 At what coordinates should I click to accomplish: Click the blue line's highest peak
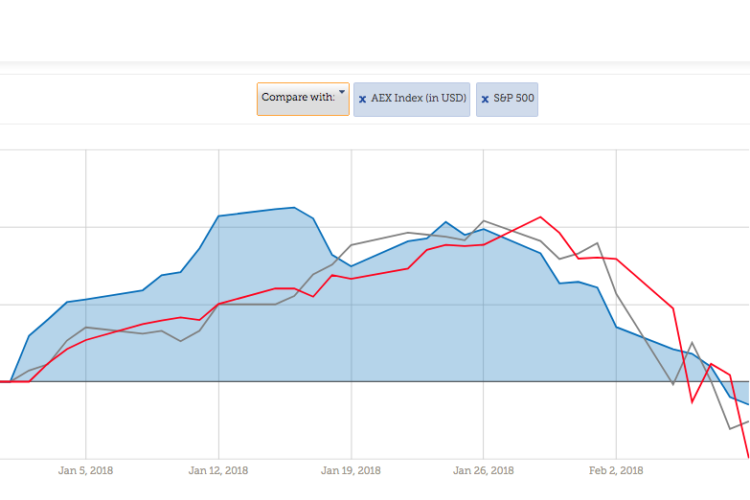click(x=294, y=207)
